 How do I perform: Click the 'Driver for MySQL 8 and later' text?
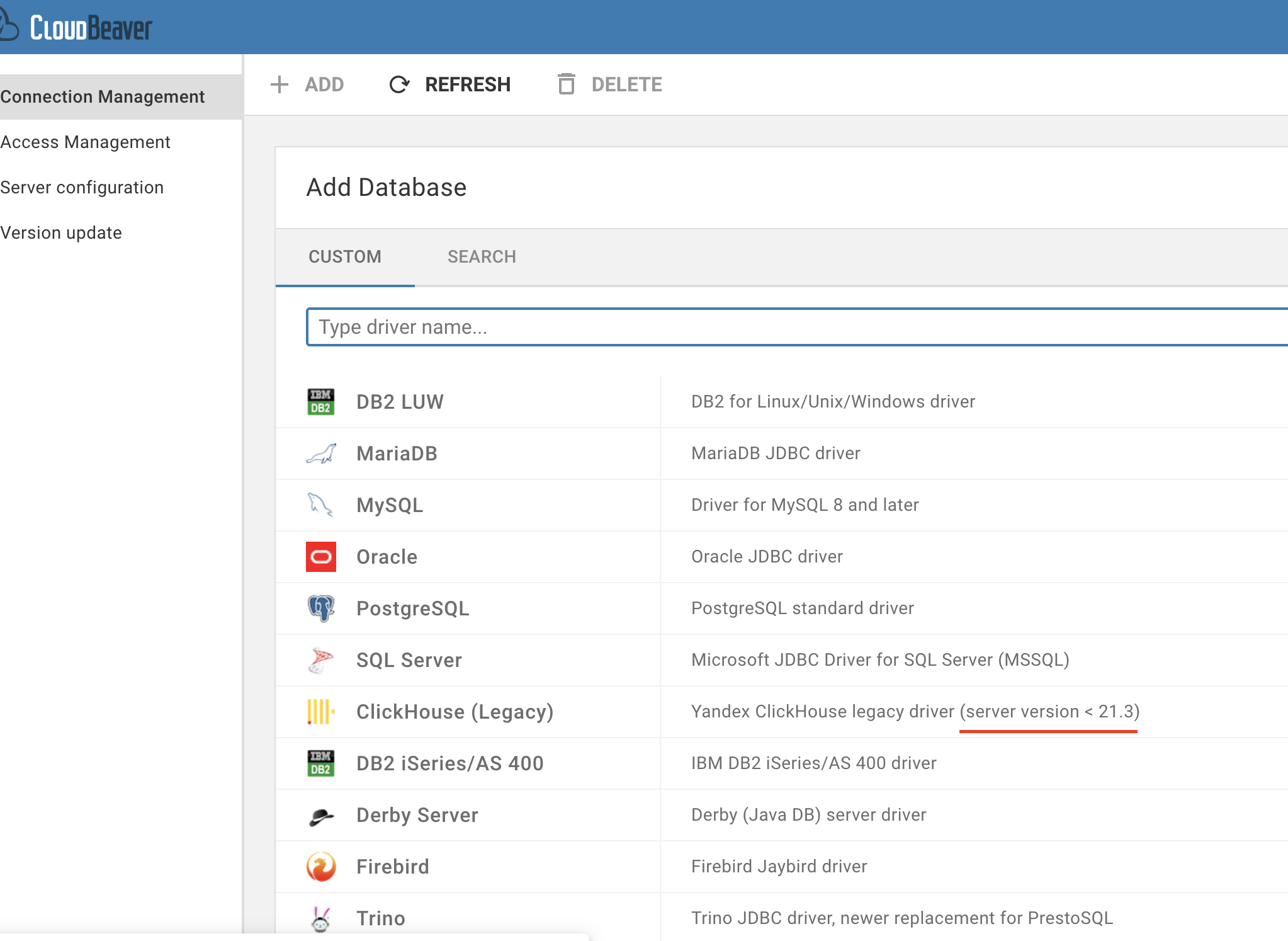(805, 505)
